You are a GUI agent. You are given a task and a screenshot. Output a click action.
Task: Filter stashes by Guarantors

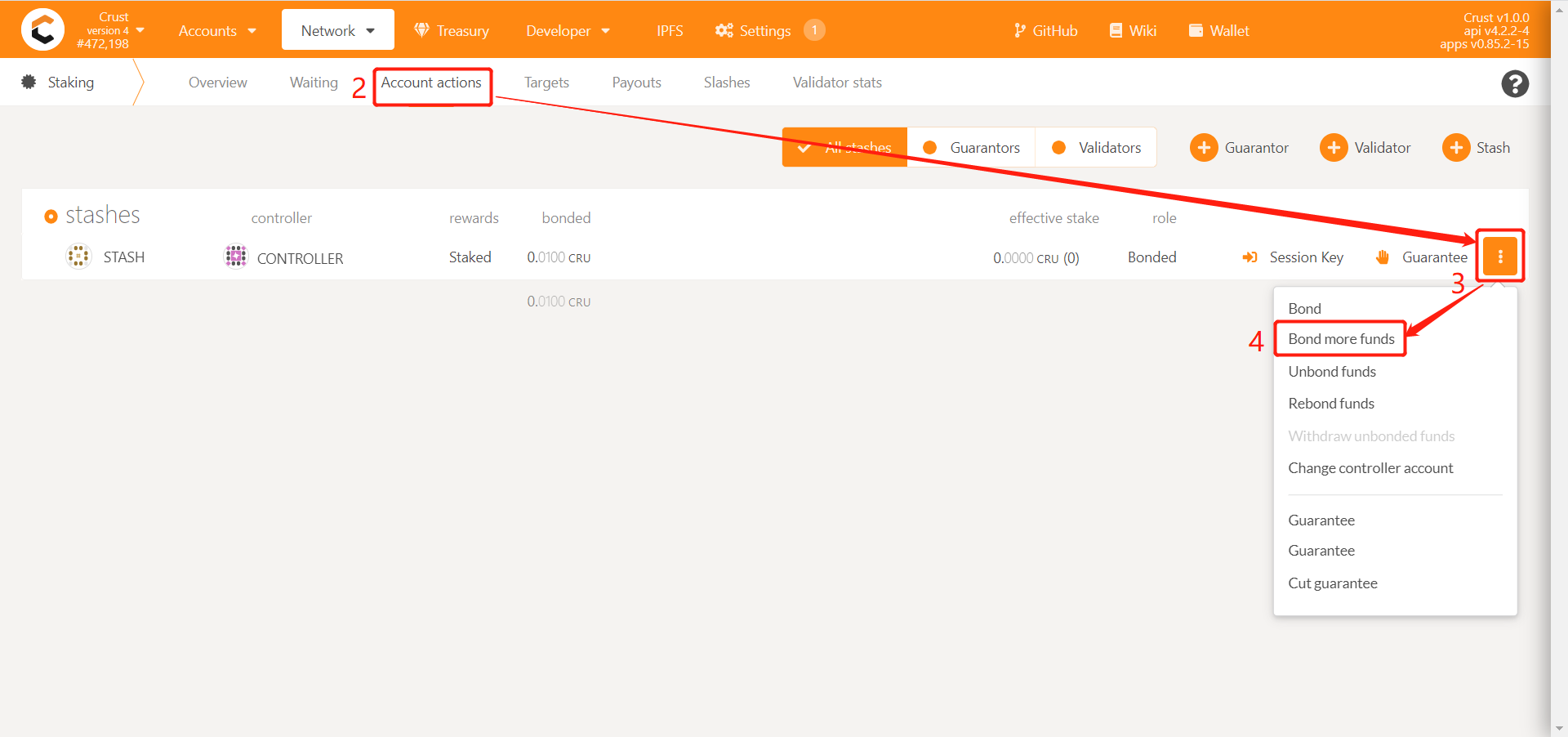pos(971,147)
